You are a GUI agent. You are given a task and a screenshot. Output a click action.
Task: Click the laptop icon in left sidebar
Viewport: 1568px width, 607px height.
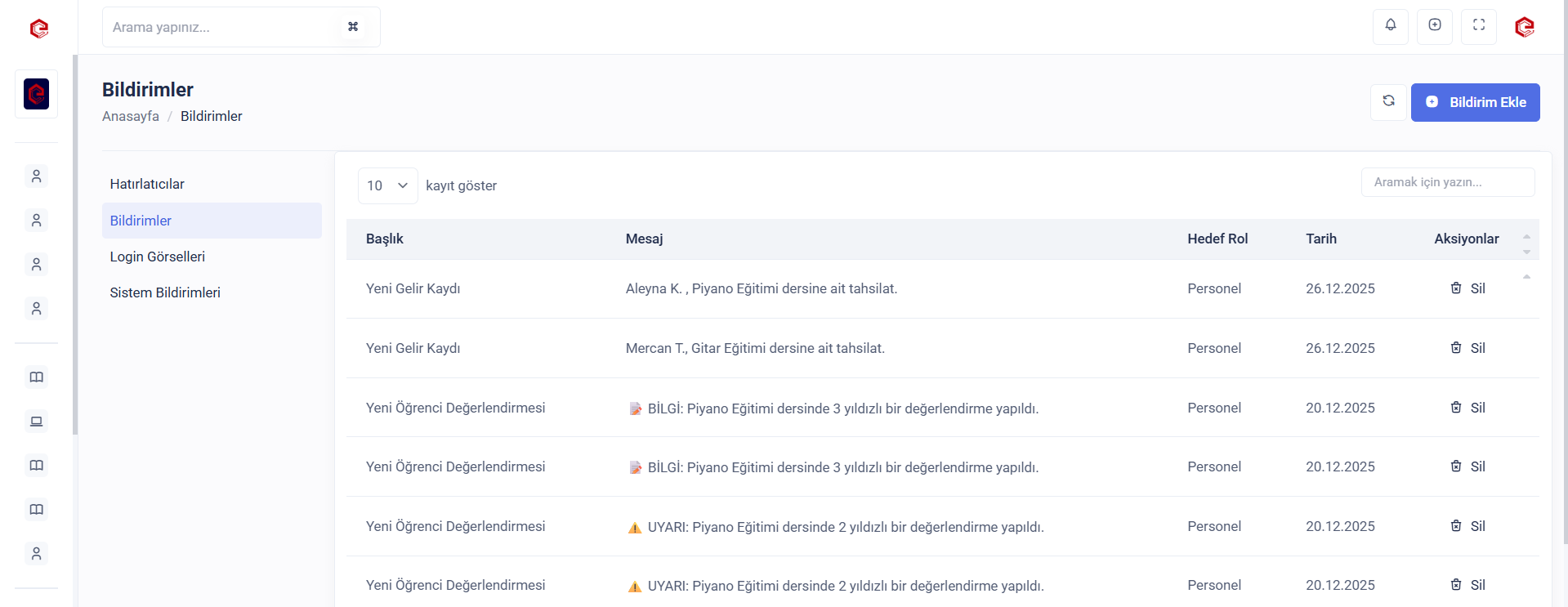coord(36,422)
